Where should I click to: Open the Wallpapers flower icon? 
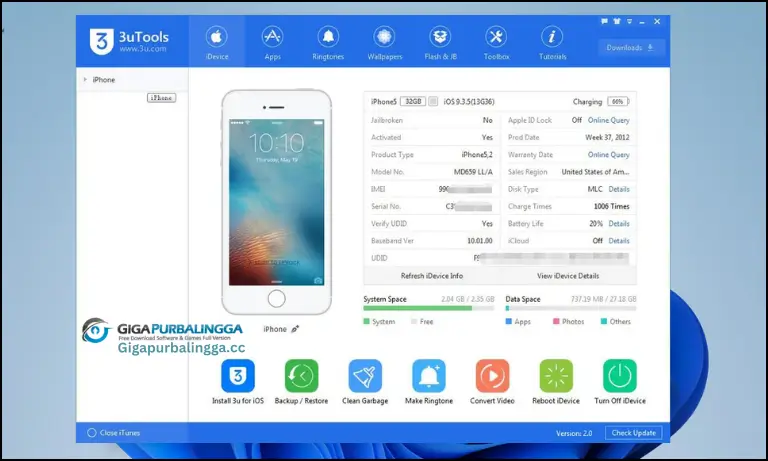tap(384, 37)
